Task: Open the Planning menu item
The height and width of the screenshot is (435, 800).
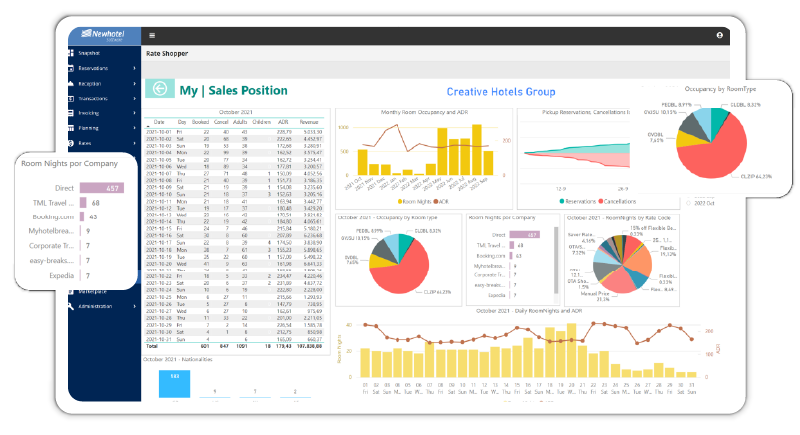Action: (88, 128)
